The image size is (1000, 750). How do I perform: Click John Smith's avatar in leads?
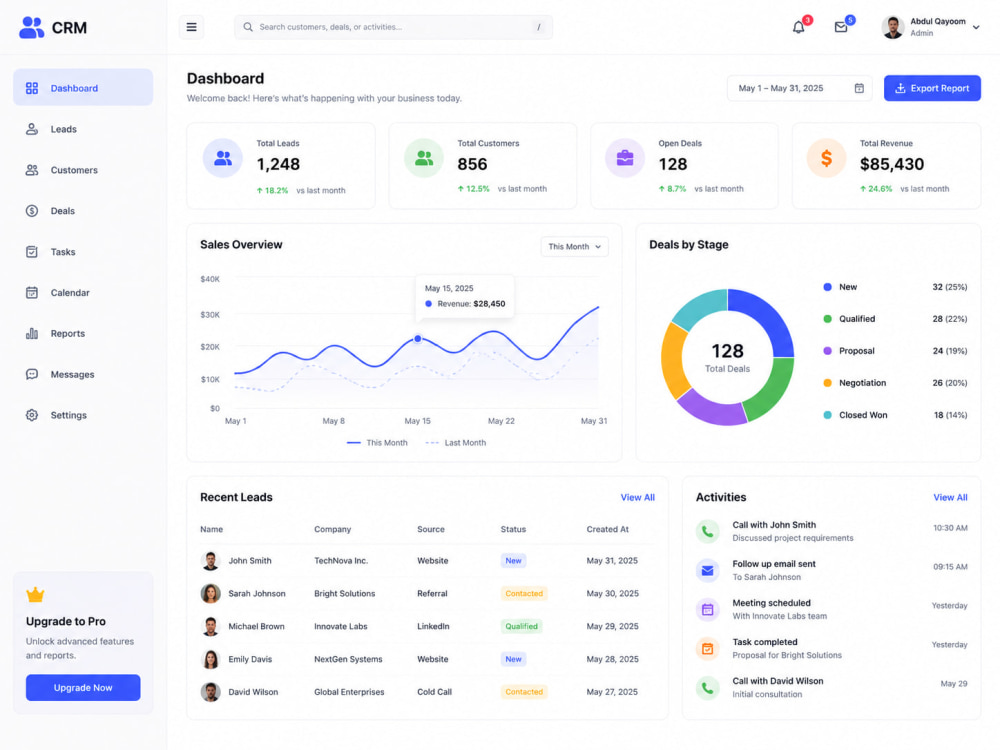[x=210, y=561]
